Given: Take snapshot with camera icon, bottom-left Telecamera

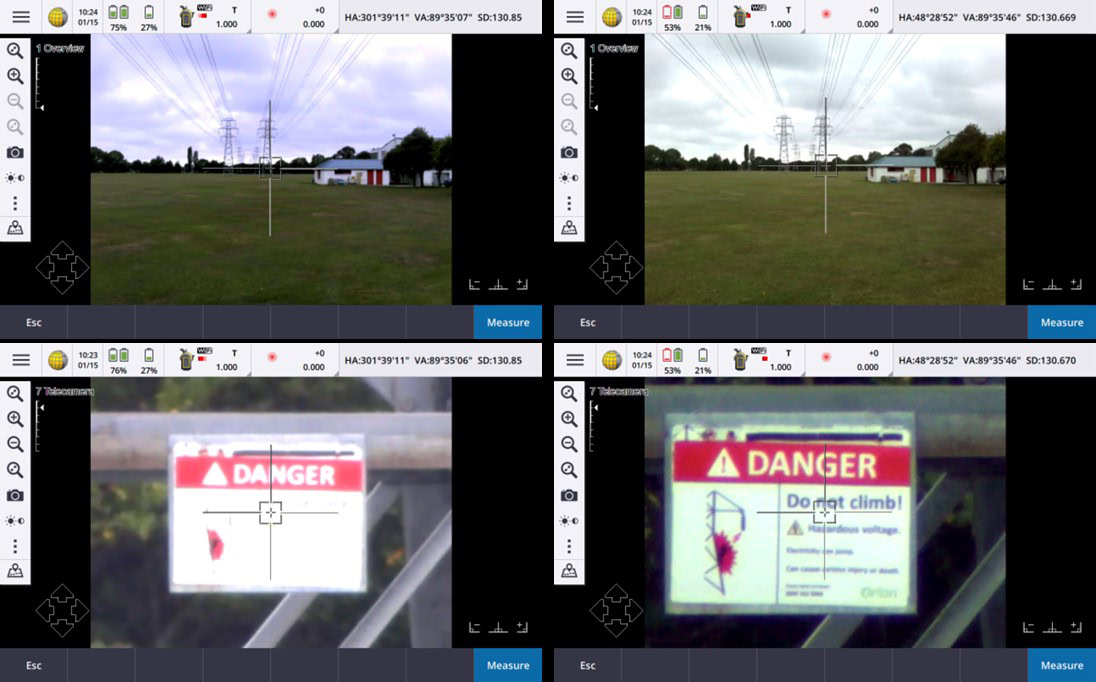Looking at the screenshot, I should [x=15, y=495].
